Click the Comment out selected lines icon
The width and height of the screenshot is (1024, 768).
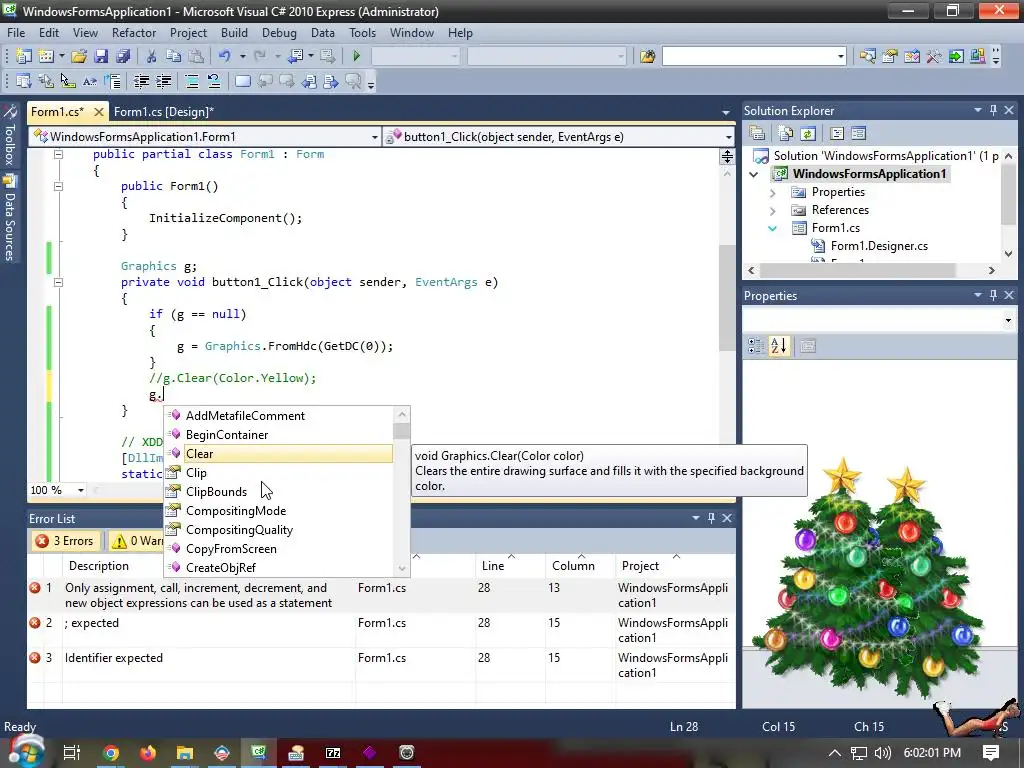(191, 82)
